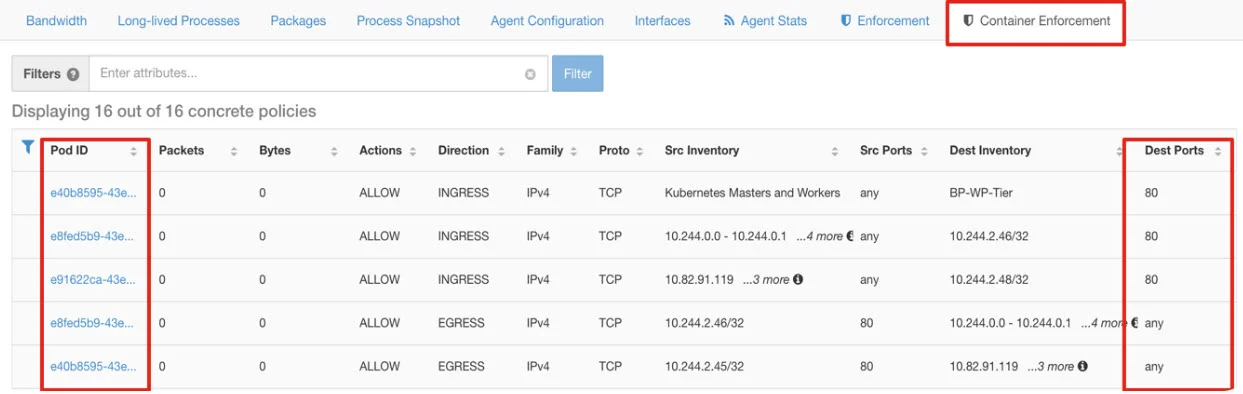This screenshot has width=1243, height=394.
Task: Sort table by Packets column arrows
Action: click(234, 151)
